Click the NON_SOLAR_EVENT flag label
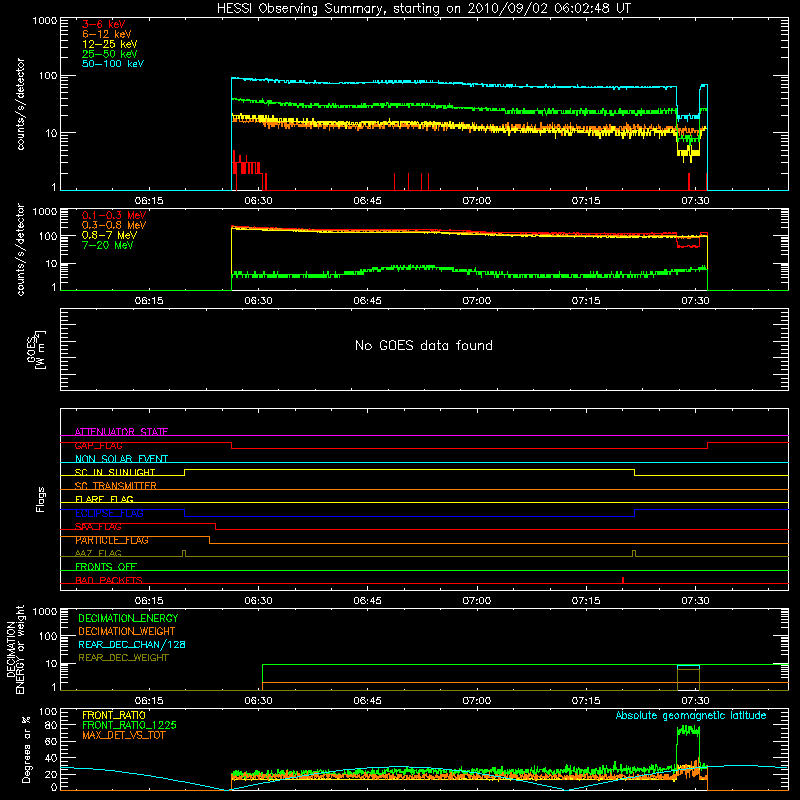800x800 pixels. [x=121, y=459]
